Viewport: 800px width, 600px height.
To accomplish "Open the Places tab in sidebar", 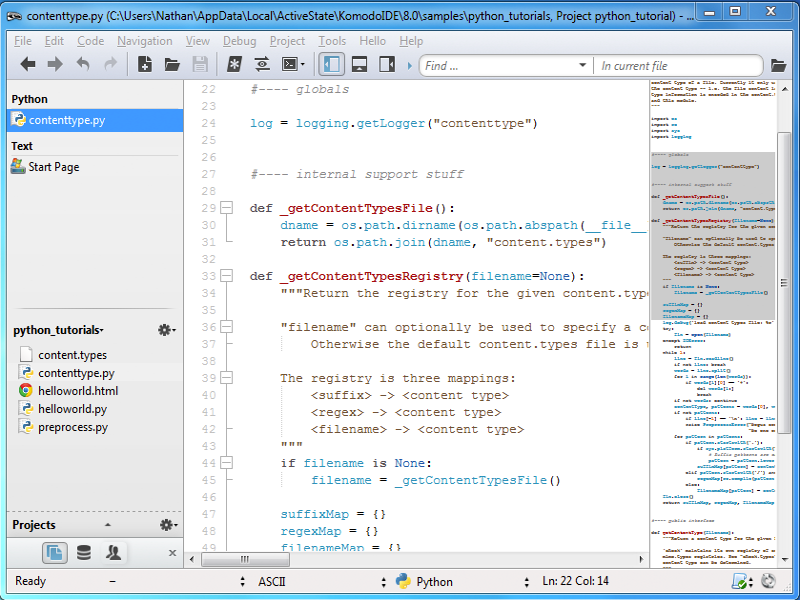I will tap(55, 552).
